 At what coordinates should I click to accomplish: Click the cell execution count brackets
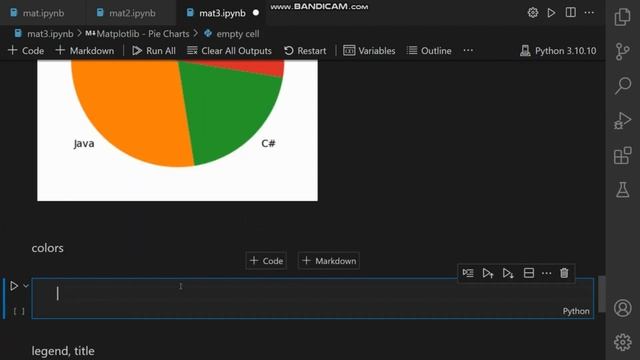click(19, 311)
